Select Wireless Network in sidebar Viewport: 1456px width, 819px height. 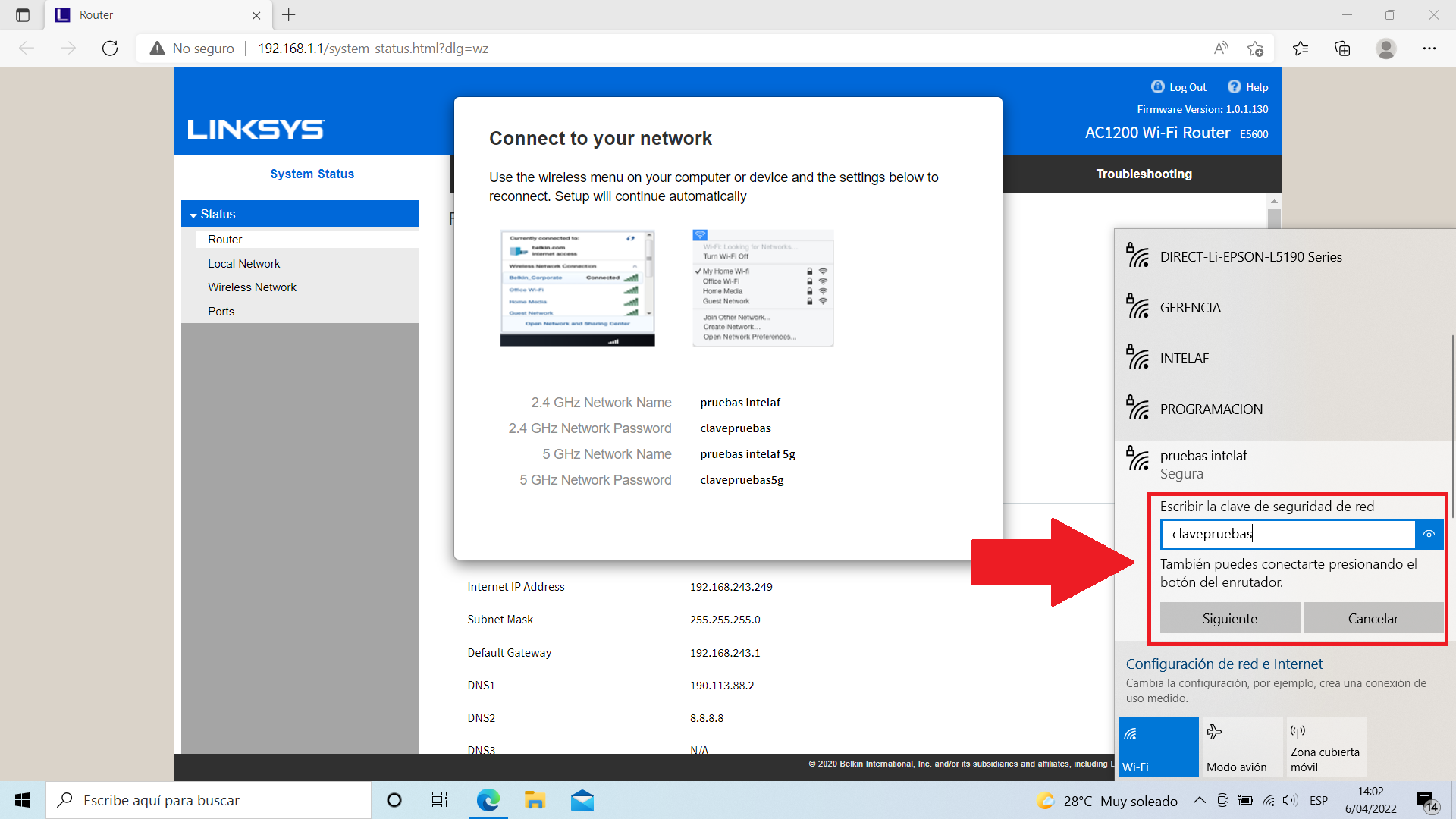tap(252, 287)
